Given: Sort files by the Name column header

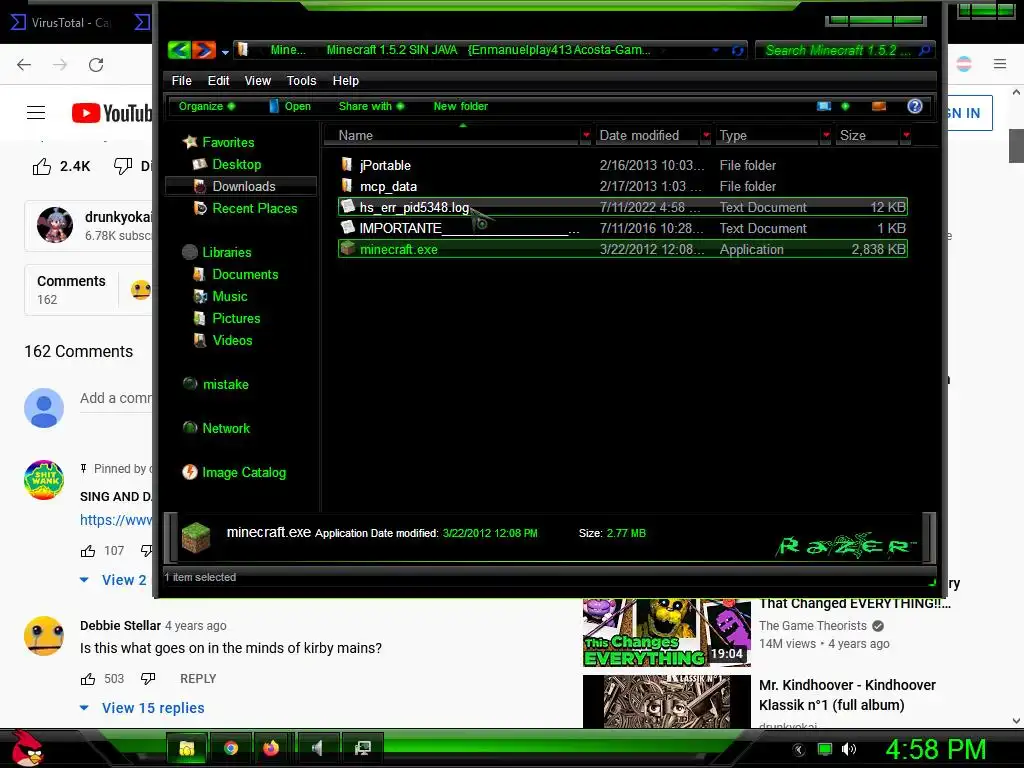Looking at the screenshot, I should pos(356,135).
